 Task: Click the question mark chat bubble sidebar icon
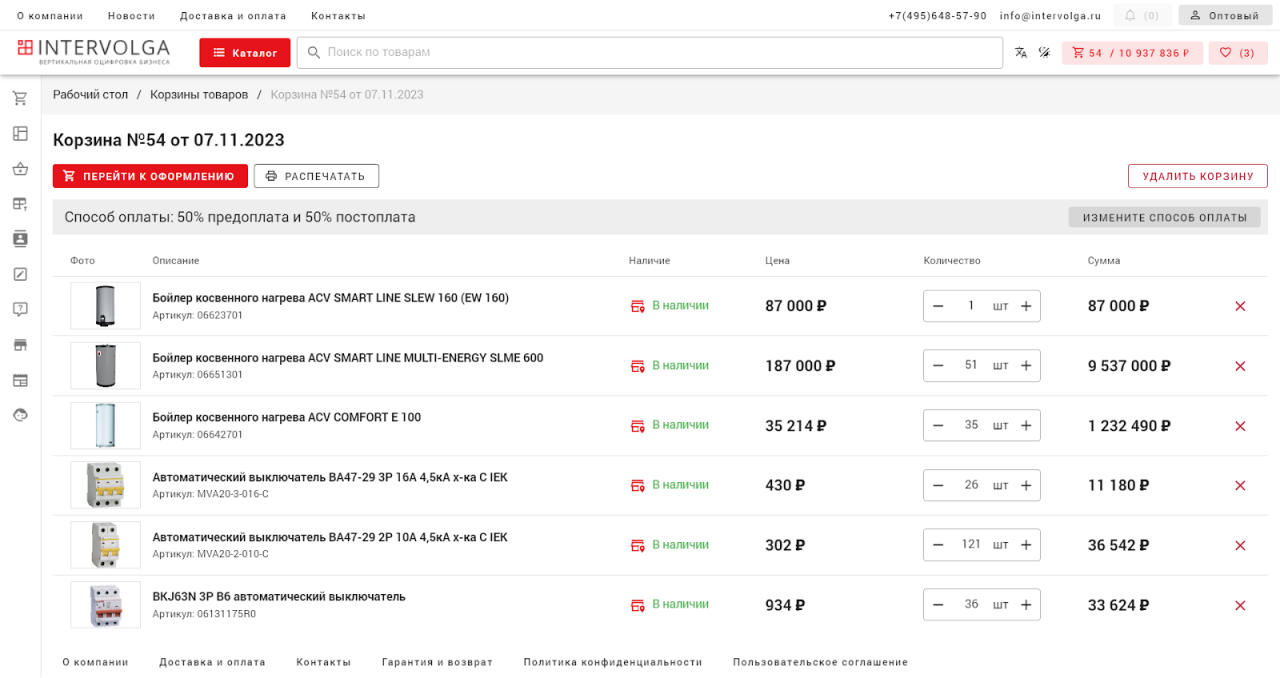tap(19, 309)
